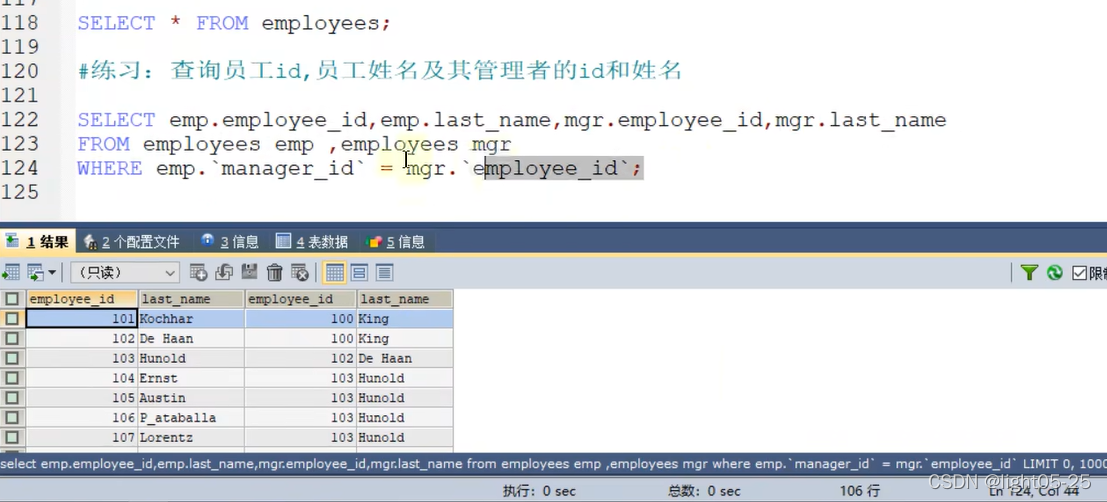Click the highlighted employee_id in WHERE clause
Viewport: 1107px width, 502px height.
(x=551, y=169)
